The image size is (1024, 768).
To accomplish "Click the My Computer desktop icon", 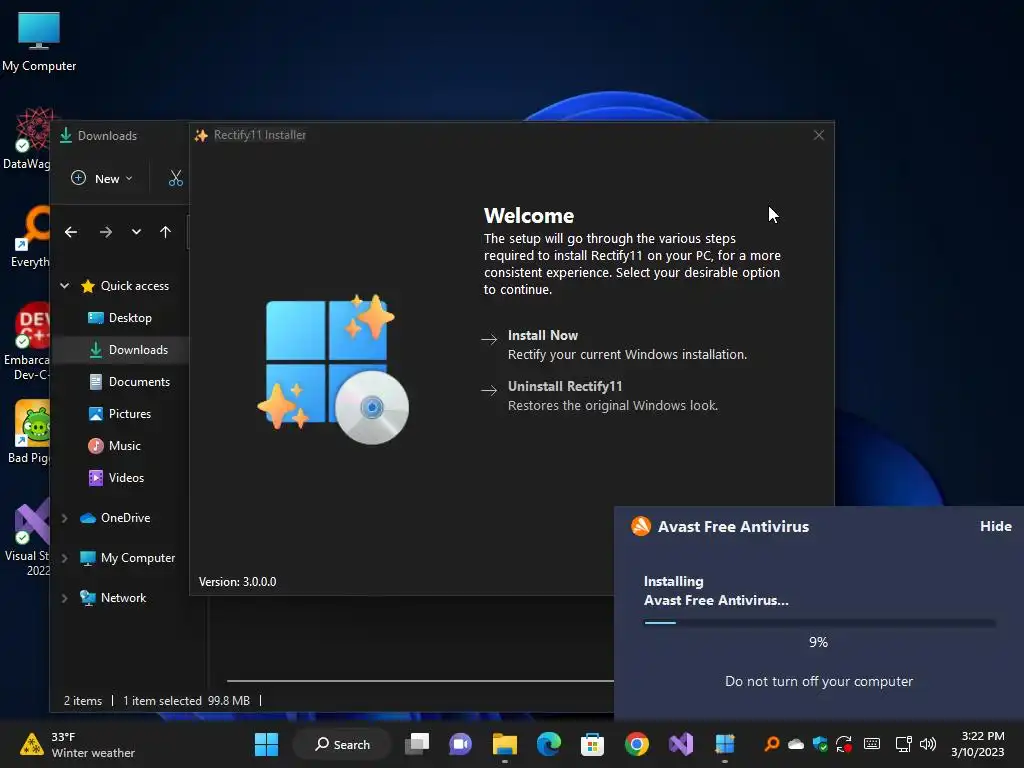I will (39, 41).
